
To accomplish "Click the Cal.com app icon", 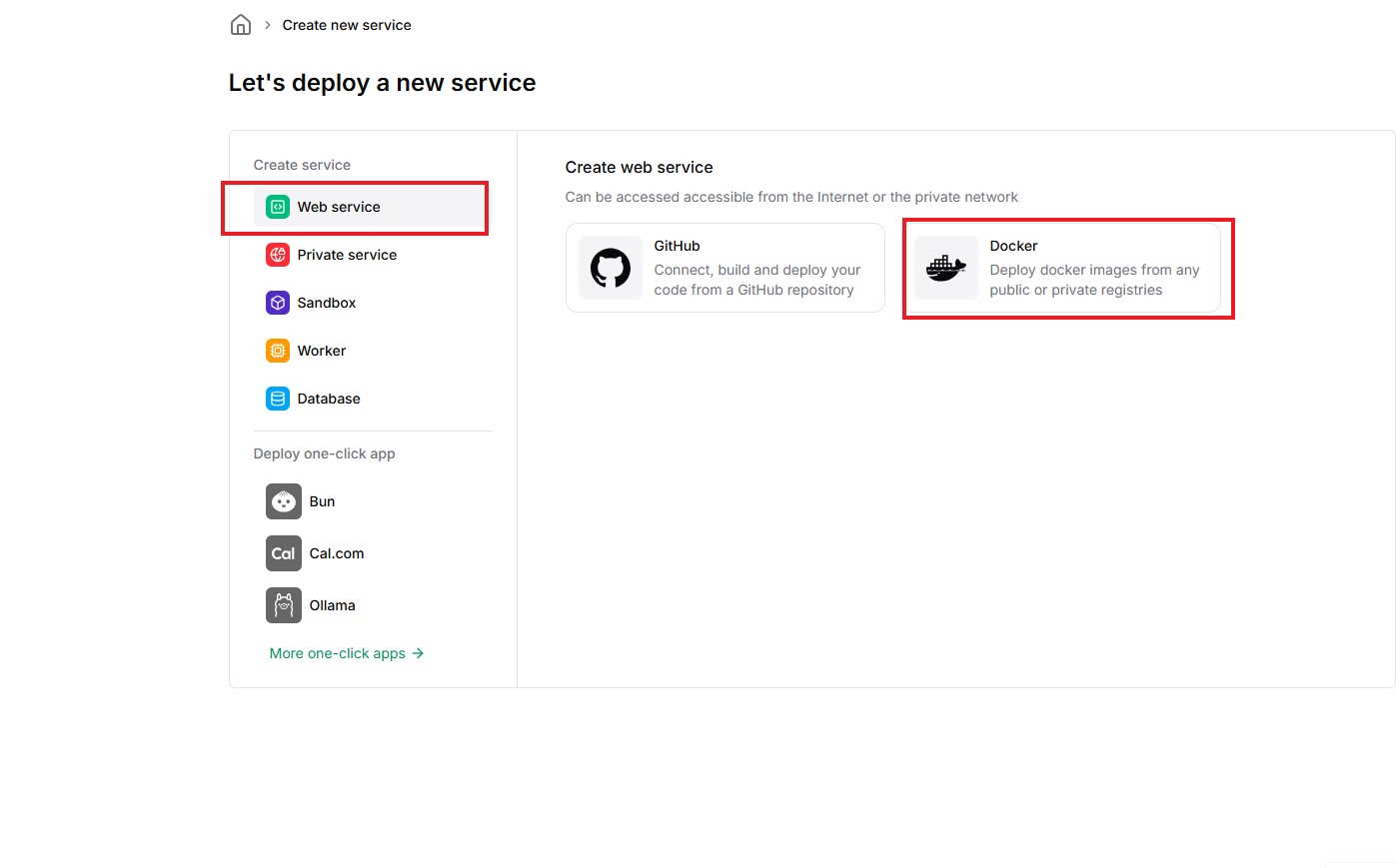I will [284, 553].
